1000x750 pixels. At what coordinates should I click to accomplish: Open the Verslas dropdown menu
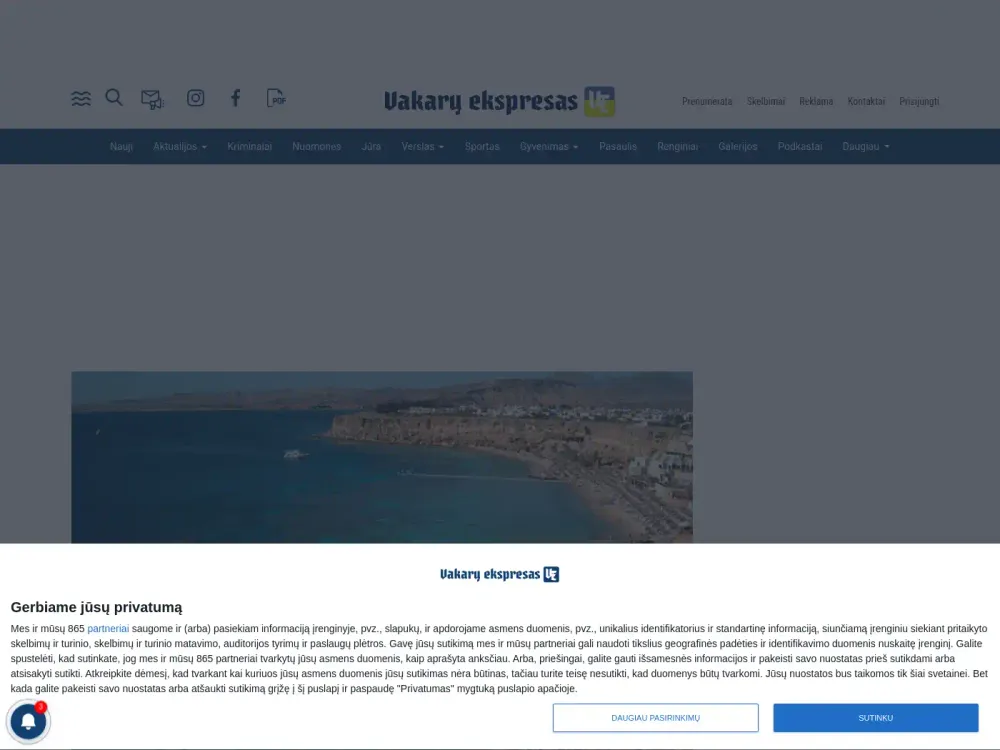pos(422,146)
